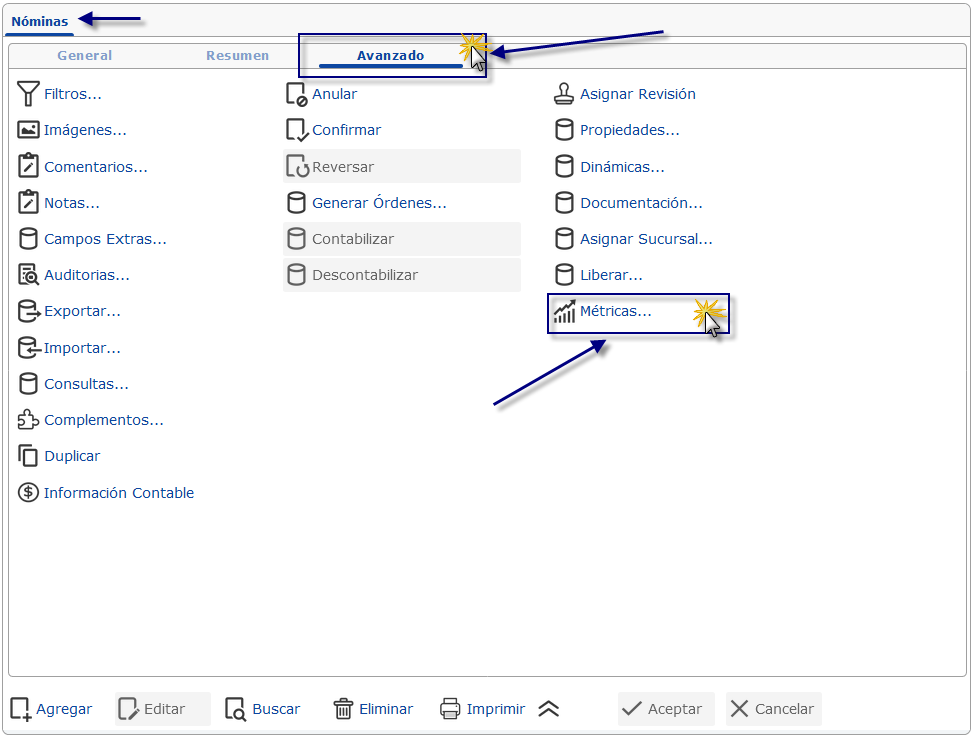
Task: Open the Liberar option
Action: [x=611, y=275]
